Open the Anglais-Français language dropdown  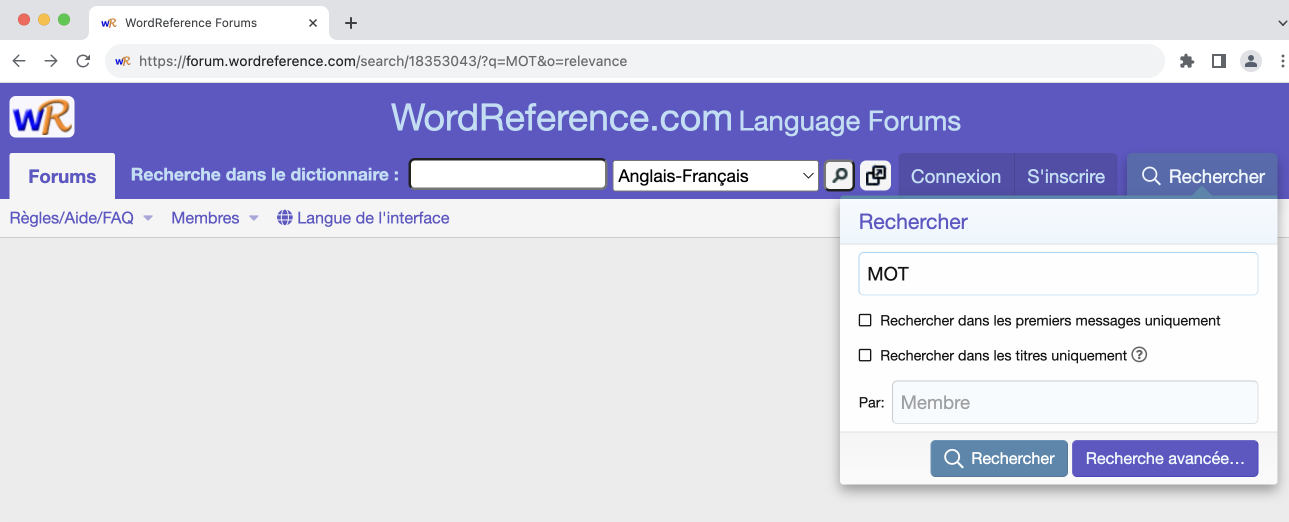[x=715, y=176]
